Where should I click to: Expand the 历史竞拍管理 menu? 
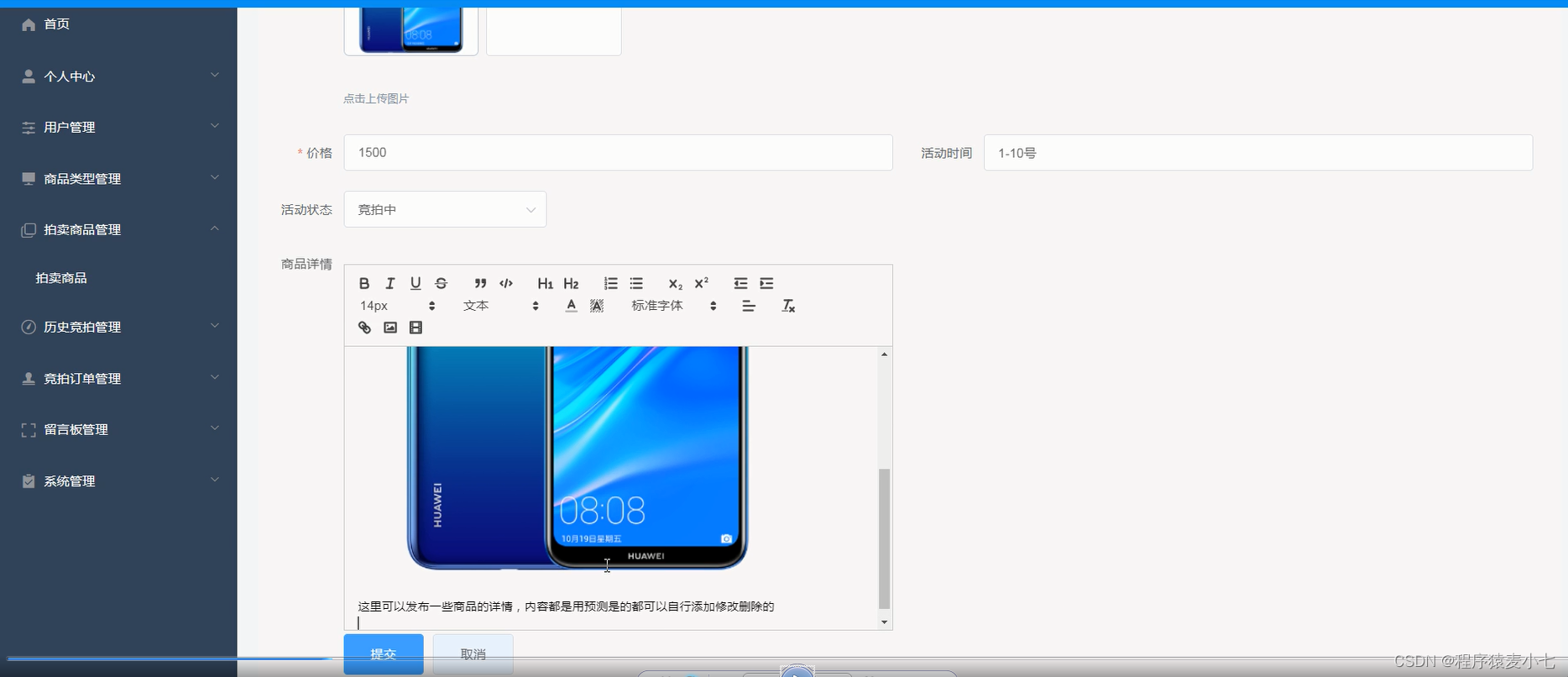(118, 327)
